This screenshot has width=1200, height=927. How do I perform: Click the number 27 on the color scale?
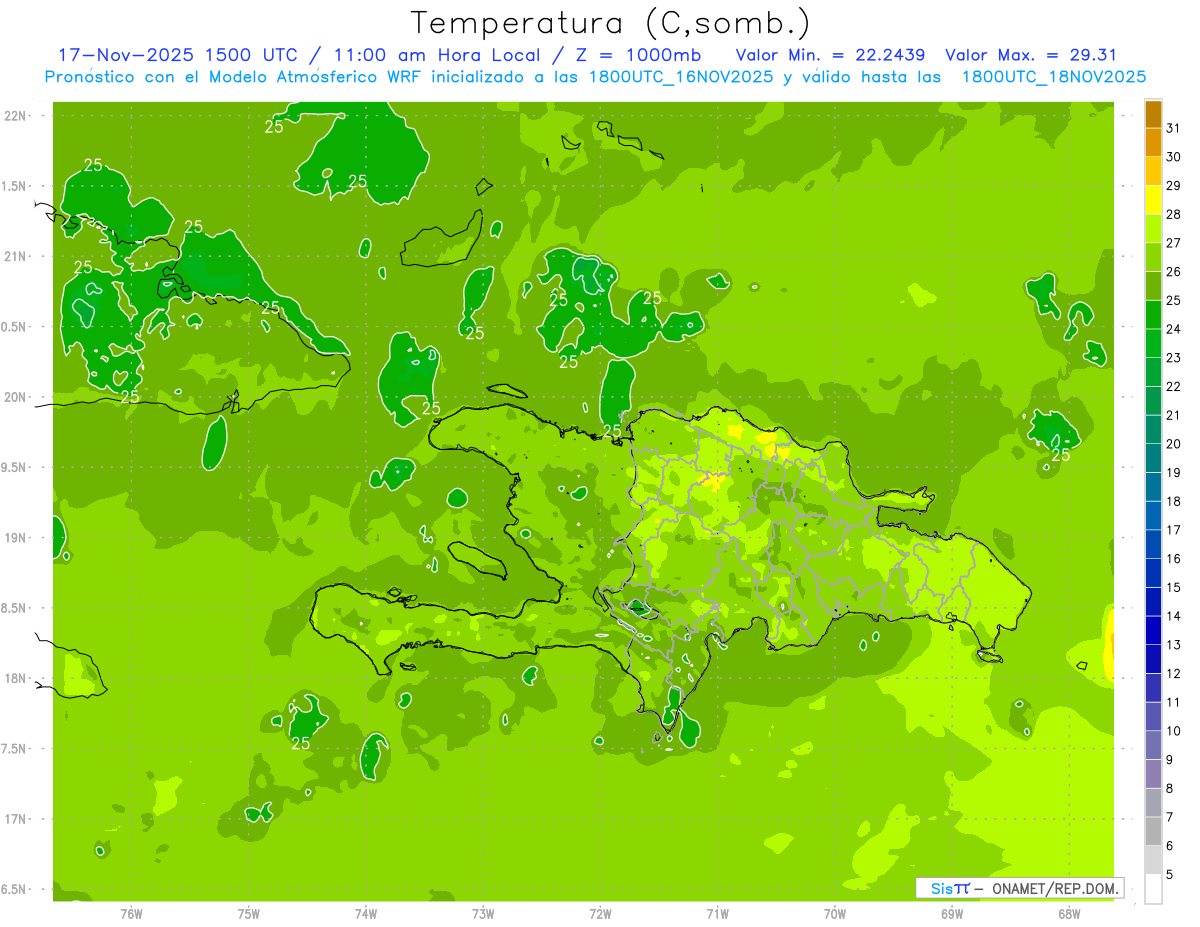(x=1174, y=243)
